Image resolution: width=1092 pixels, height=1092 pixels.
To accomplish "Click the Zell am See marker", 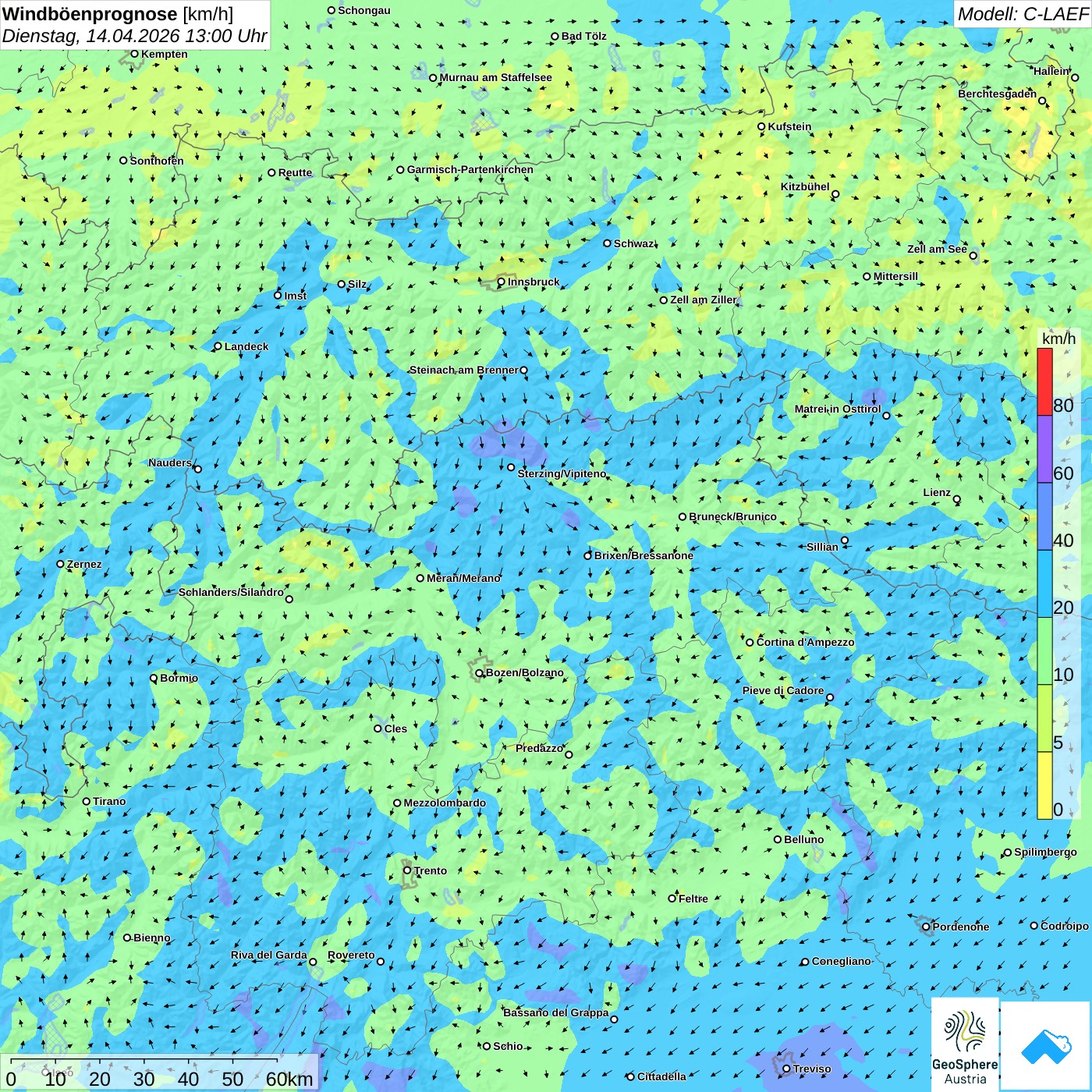I will (x=973, y=255).
